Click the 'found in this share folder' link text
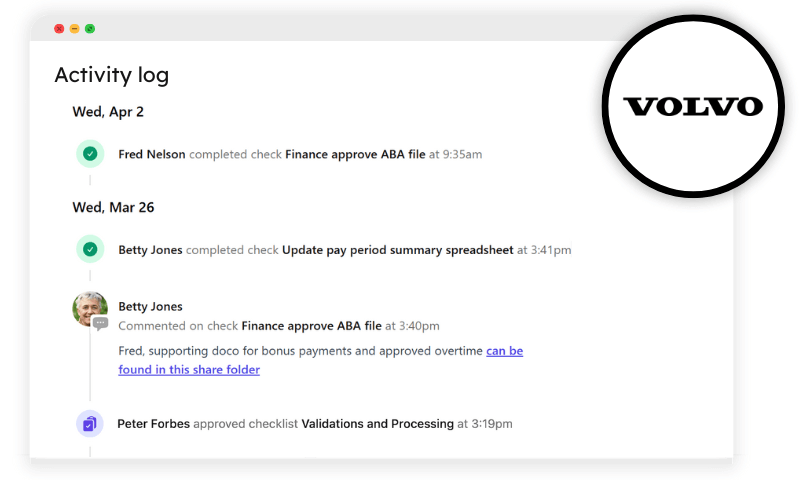Viewport: 800px width, 480px height. pyautogui.click(x=189, y=369)
